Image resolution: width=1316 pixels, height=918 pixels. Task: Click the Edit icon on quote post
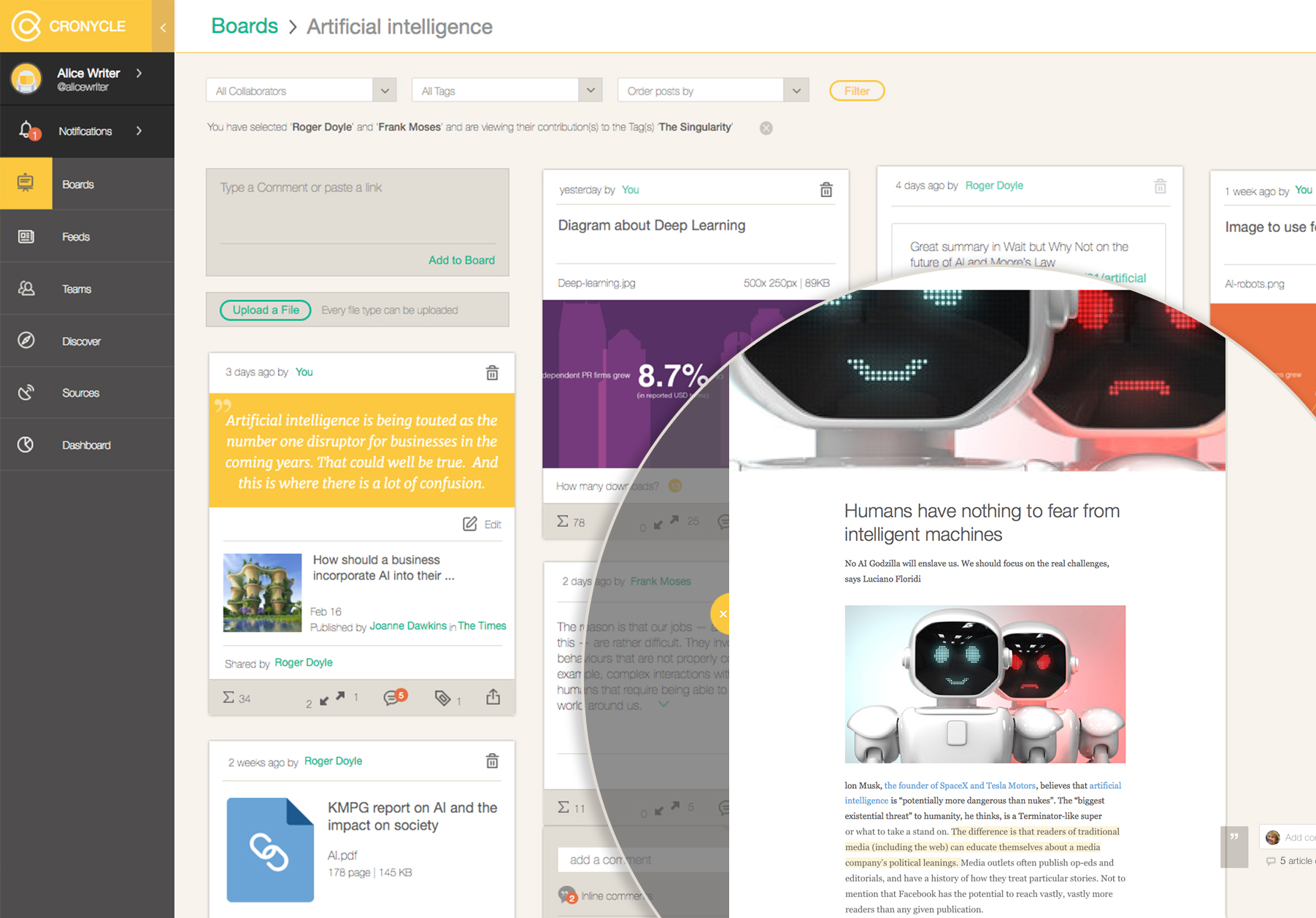[470, 524]
